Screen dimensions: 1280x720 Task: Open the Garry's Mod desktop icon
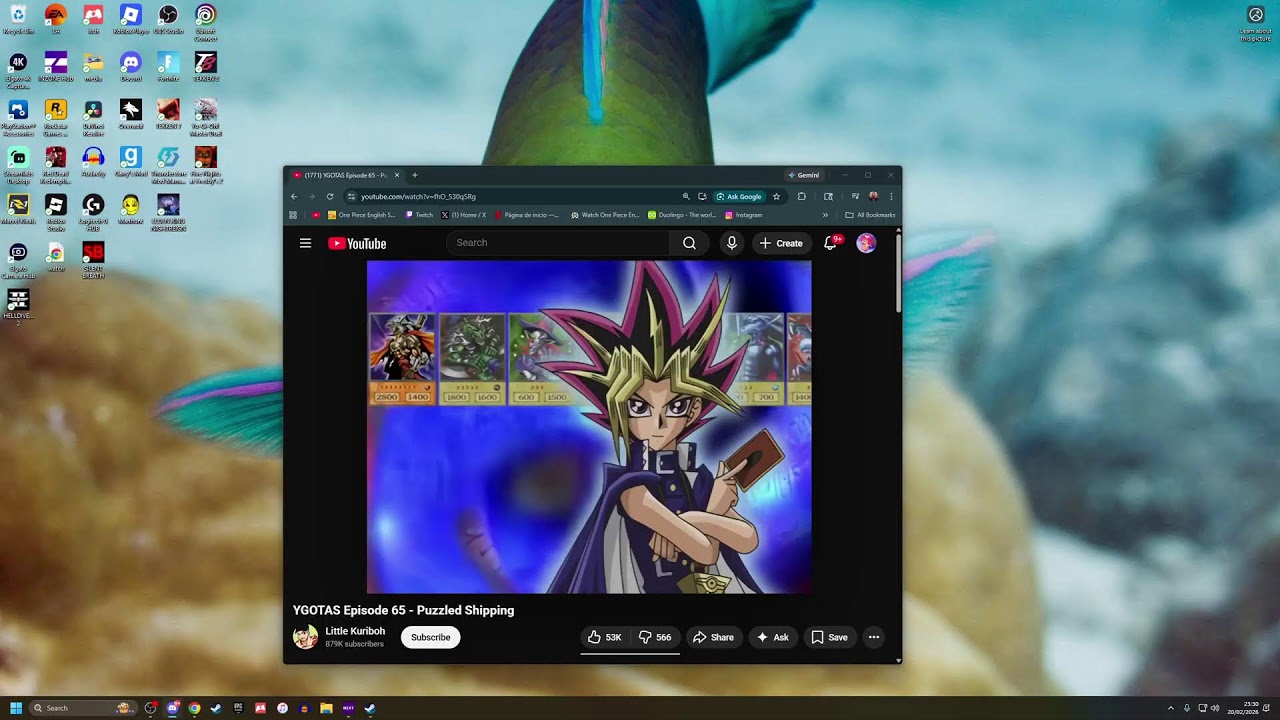tap(131, 162)
